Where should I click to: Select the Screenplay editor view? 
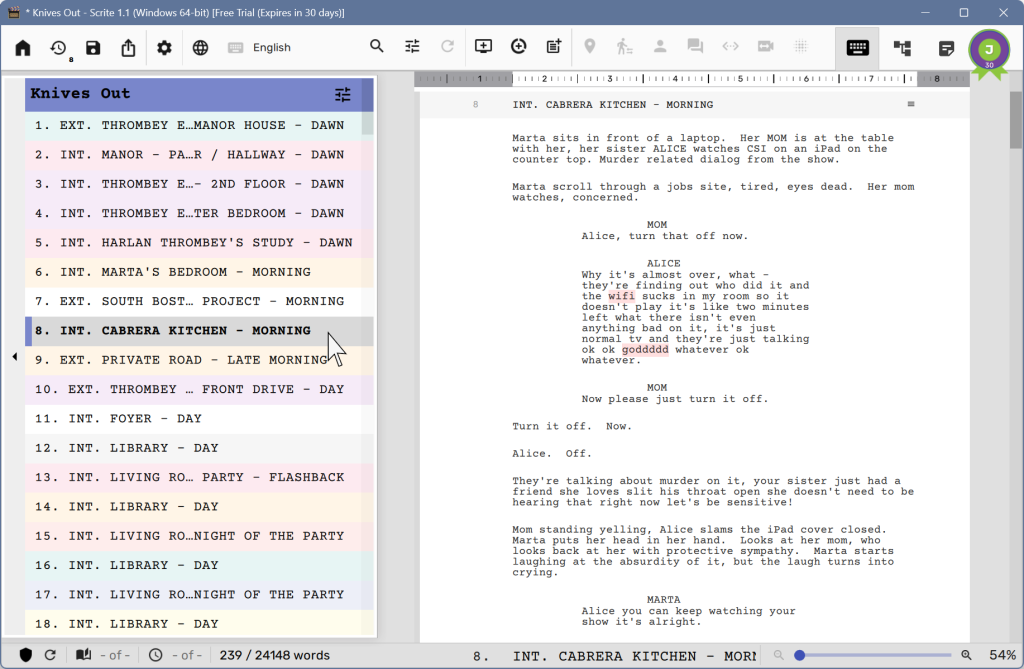click(x=857, y=46)
